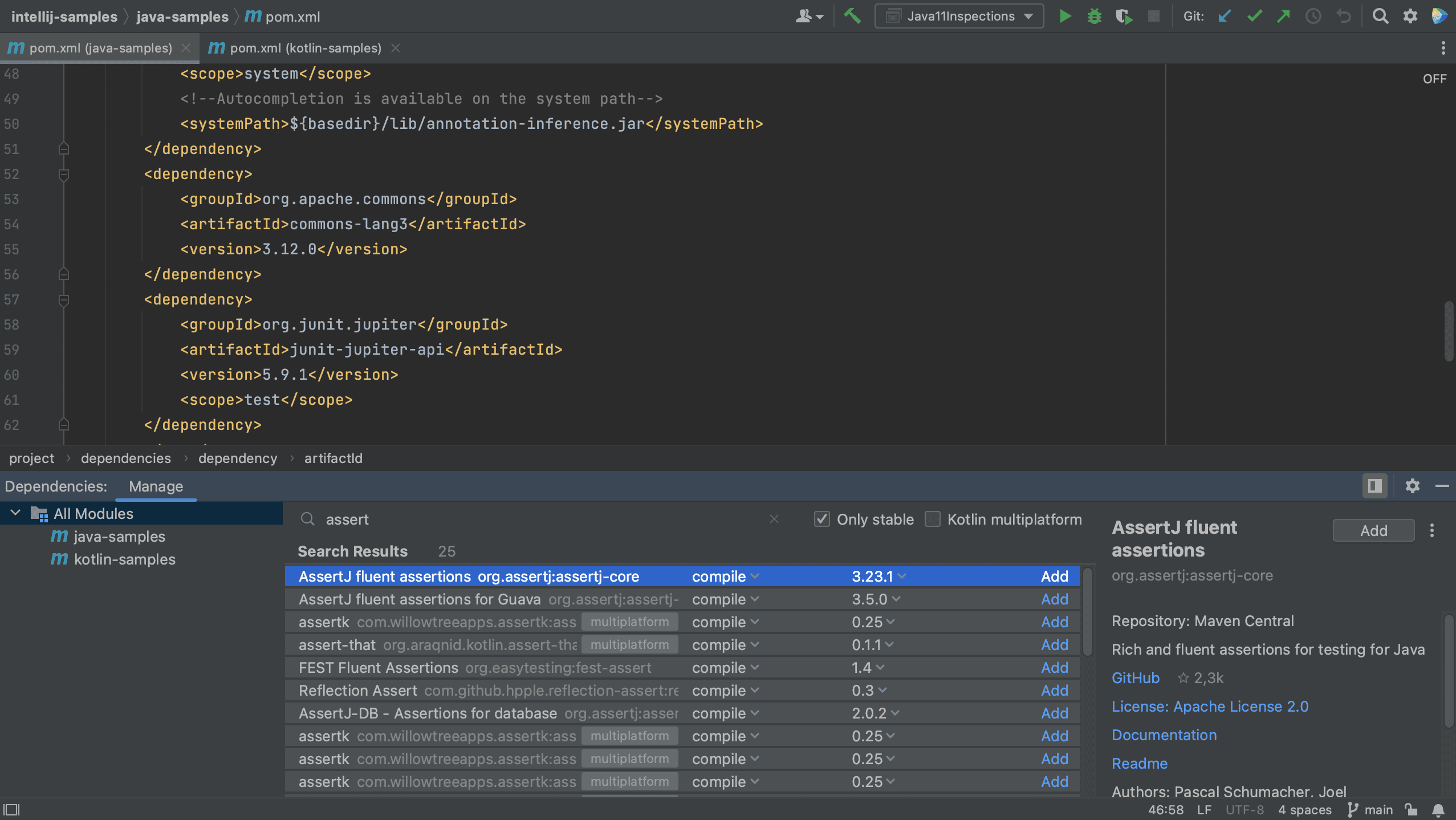Change indent setting 4 spaces
This screenshot has height=820, width=1456.
coord(1304,810)
